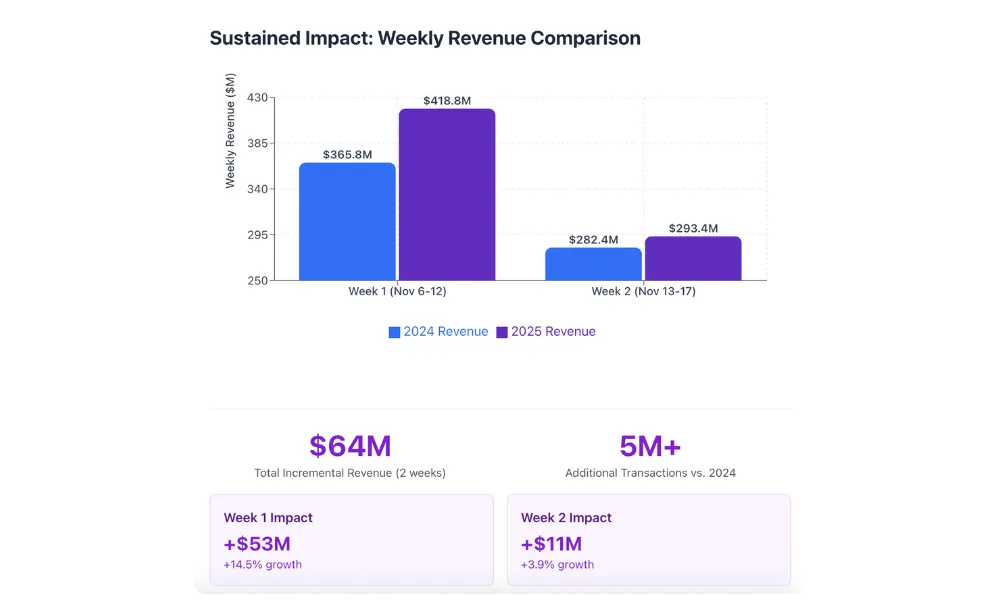Screen dimensions: 1000x600
Task: Toggle the 2025 Revenue legend label
Action: coord(553,332)
